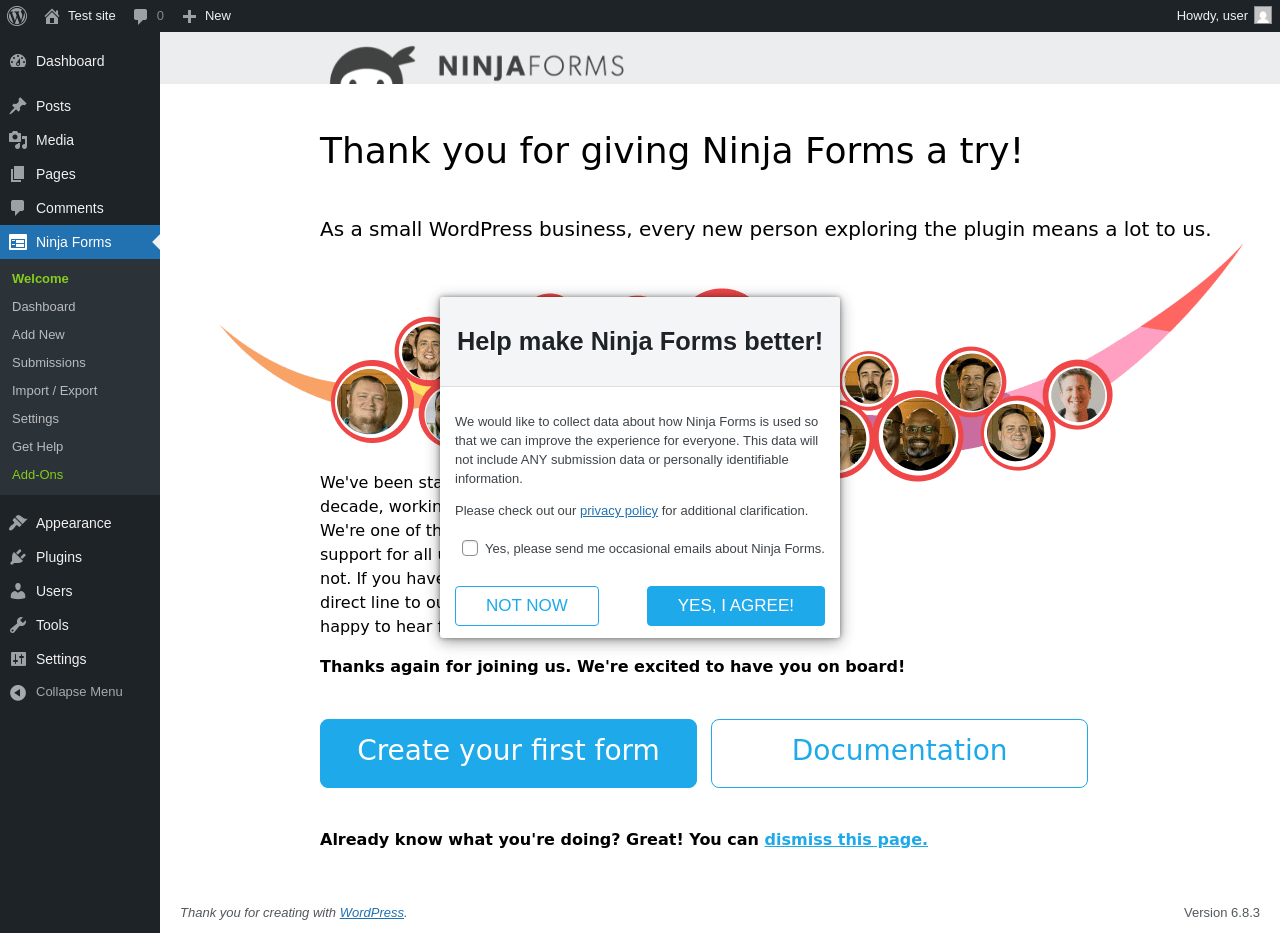Open the Import / Export submenu item
The height and width of the screenshot is (933, 1280).
click(x=54, y=391)
